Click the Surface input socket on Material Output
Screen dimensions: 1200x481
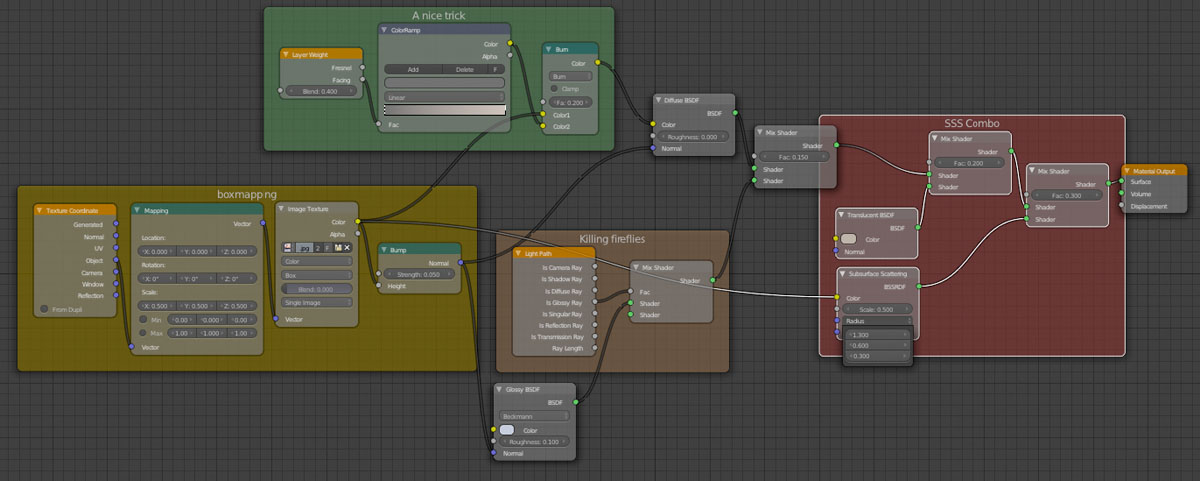1122,182
